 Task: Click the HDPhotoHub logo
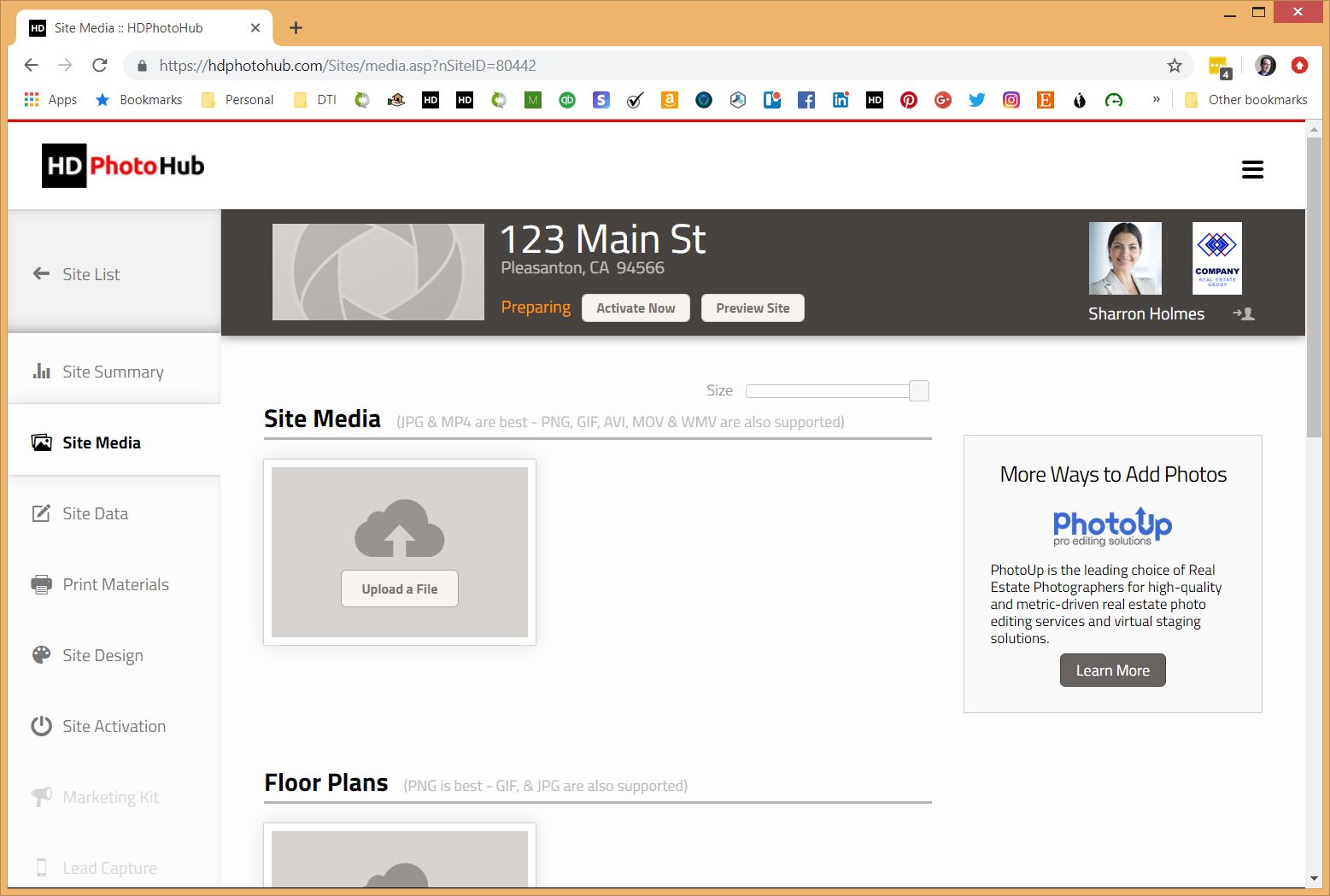tap(124, 166)
